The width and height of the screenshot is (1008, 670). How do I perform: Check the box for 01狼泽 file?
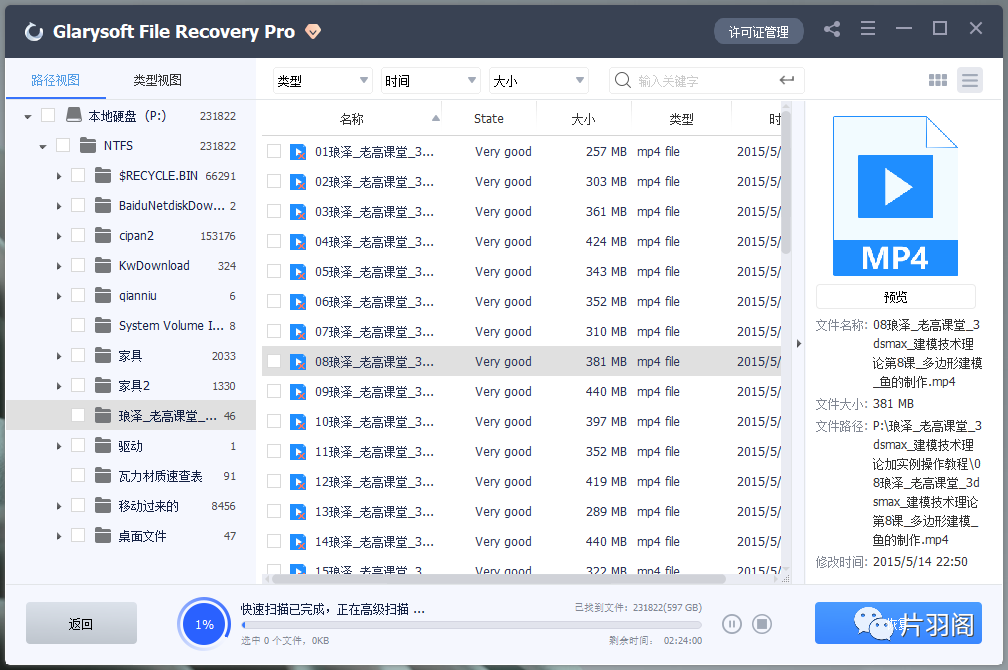[x=274, y=151]
